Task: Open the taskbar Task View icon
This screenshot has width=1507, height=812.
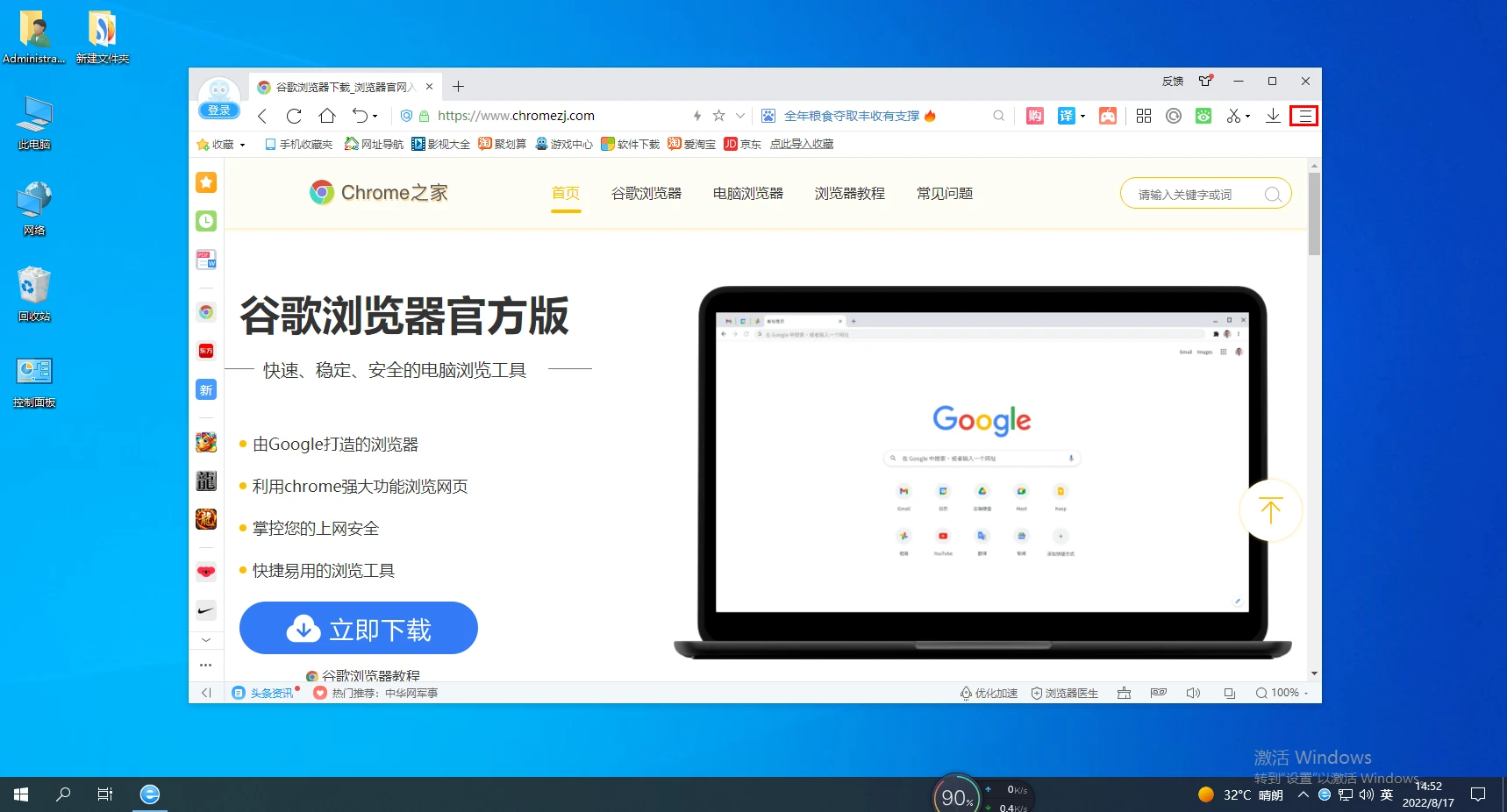Action: coord(105,794)
